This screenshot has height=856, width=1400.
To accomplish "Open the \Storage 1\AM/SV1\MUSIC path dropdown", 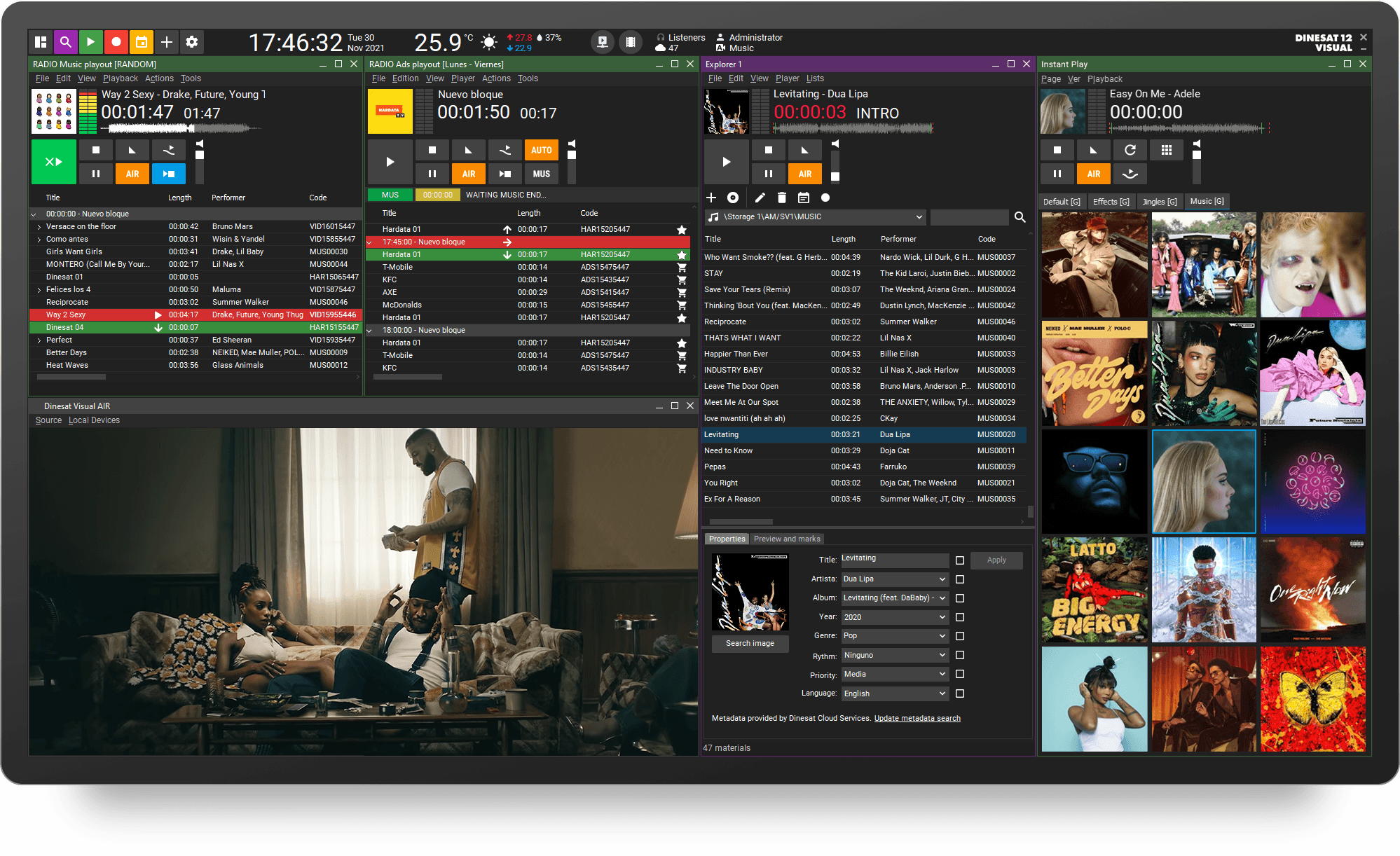I will (815, 217).
